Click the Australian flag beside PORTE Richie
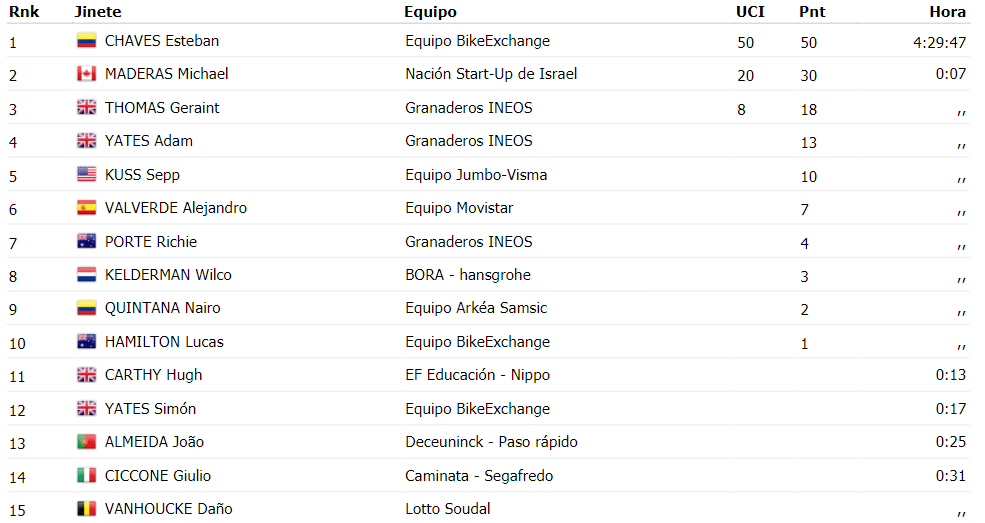985x523 pixels. (86, 242)
